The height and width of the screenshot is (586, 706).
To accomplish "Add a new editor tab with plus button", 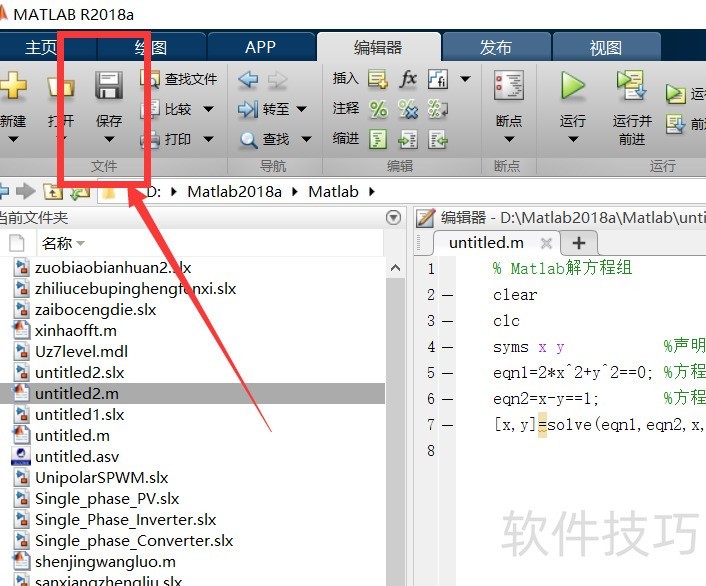I will click(x=579, y=243).
